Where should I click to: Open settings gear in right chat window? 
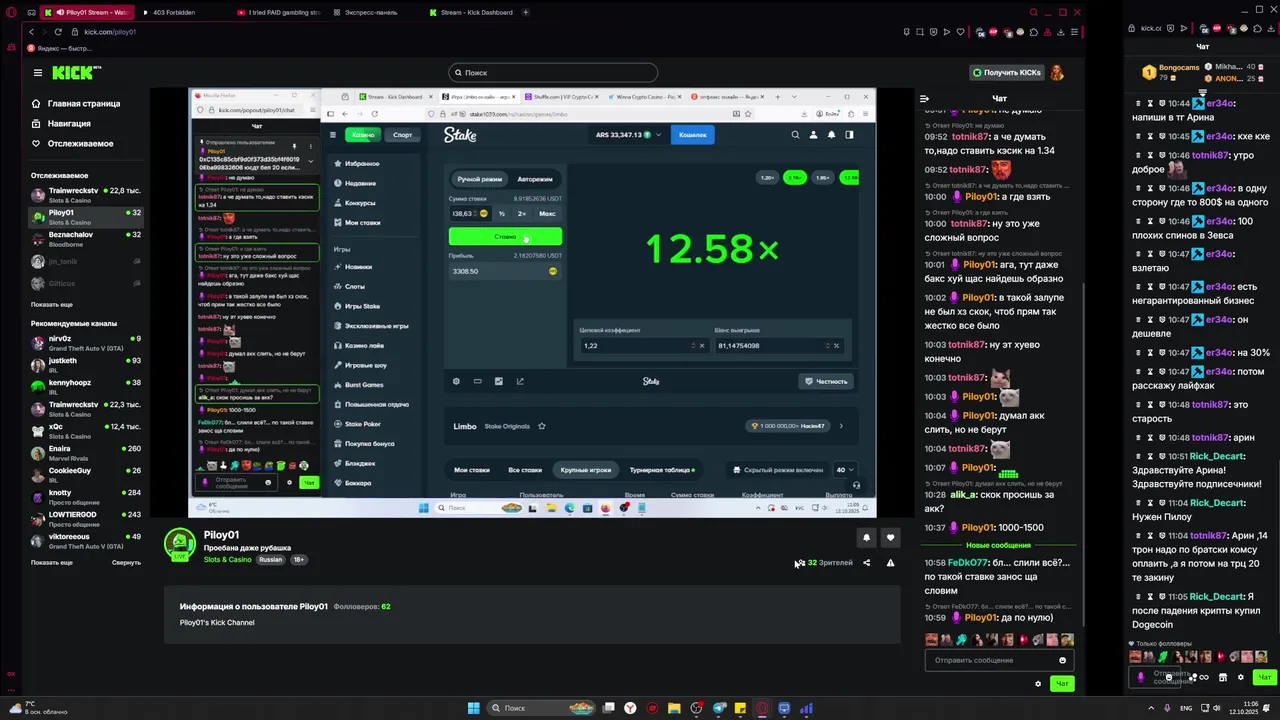click(x=1241, y=677)
